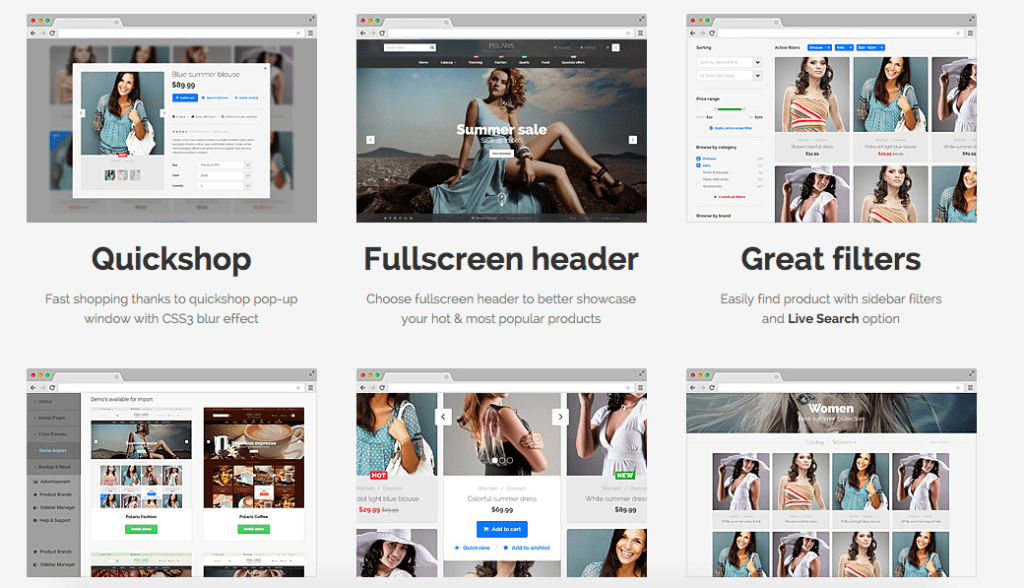Screen dimensions: 1024x588
Task: Click next arrow on Colorful summer dress image
Action: tap(560, 417)
